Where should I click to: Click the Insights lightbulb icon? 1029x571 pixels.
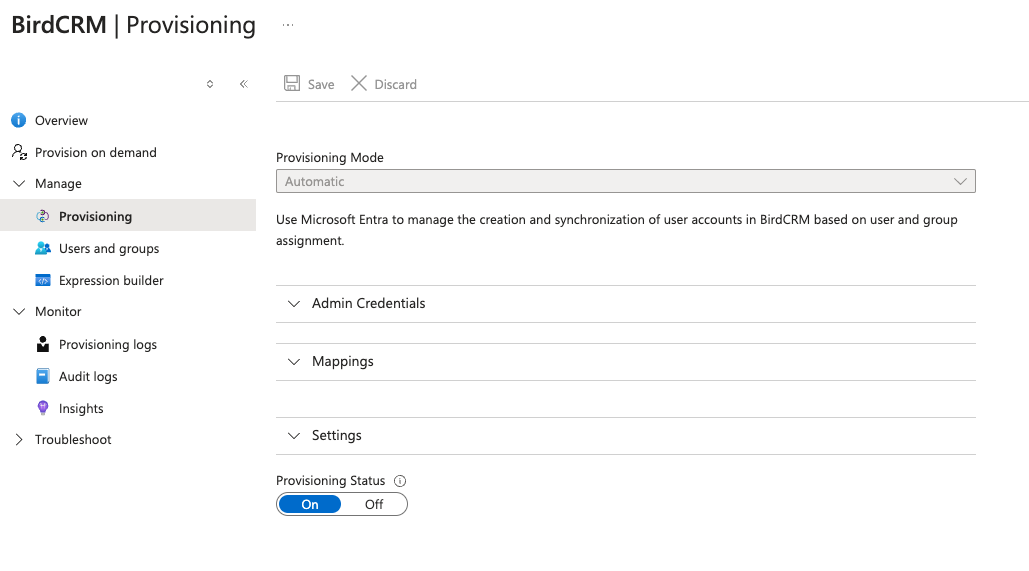pos(43,408)
